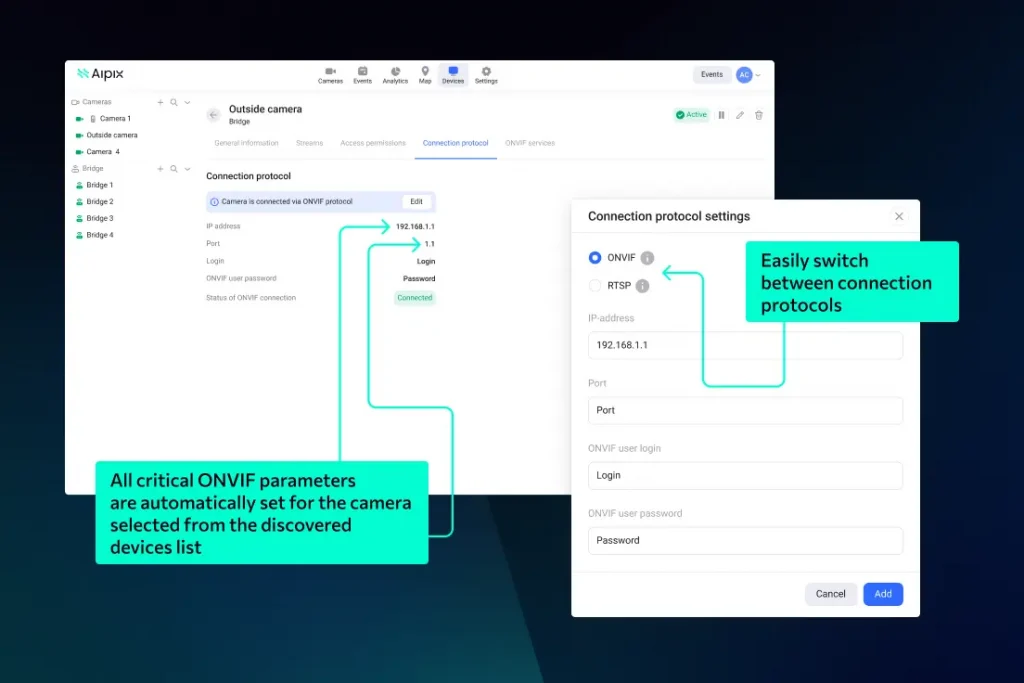1024x683 pixels.
Task: Open the Access permissions tab
Action: click(x=373, y=143)
